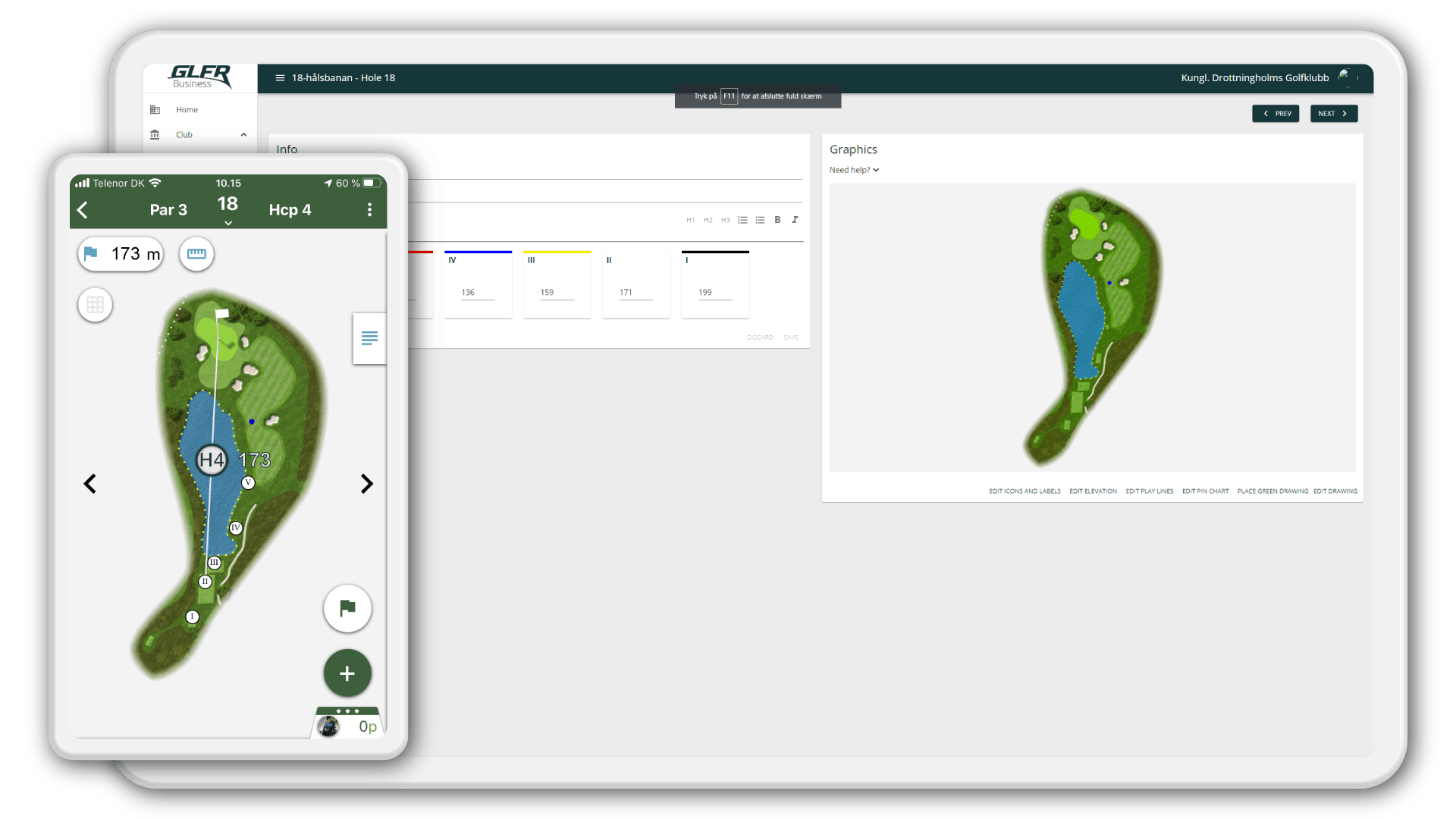Open Club in the sidebar
This screenshot has width=1456, height=819.
pyautogui.click(x=184, y=134)
